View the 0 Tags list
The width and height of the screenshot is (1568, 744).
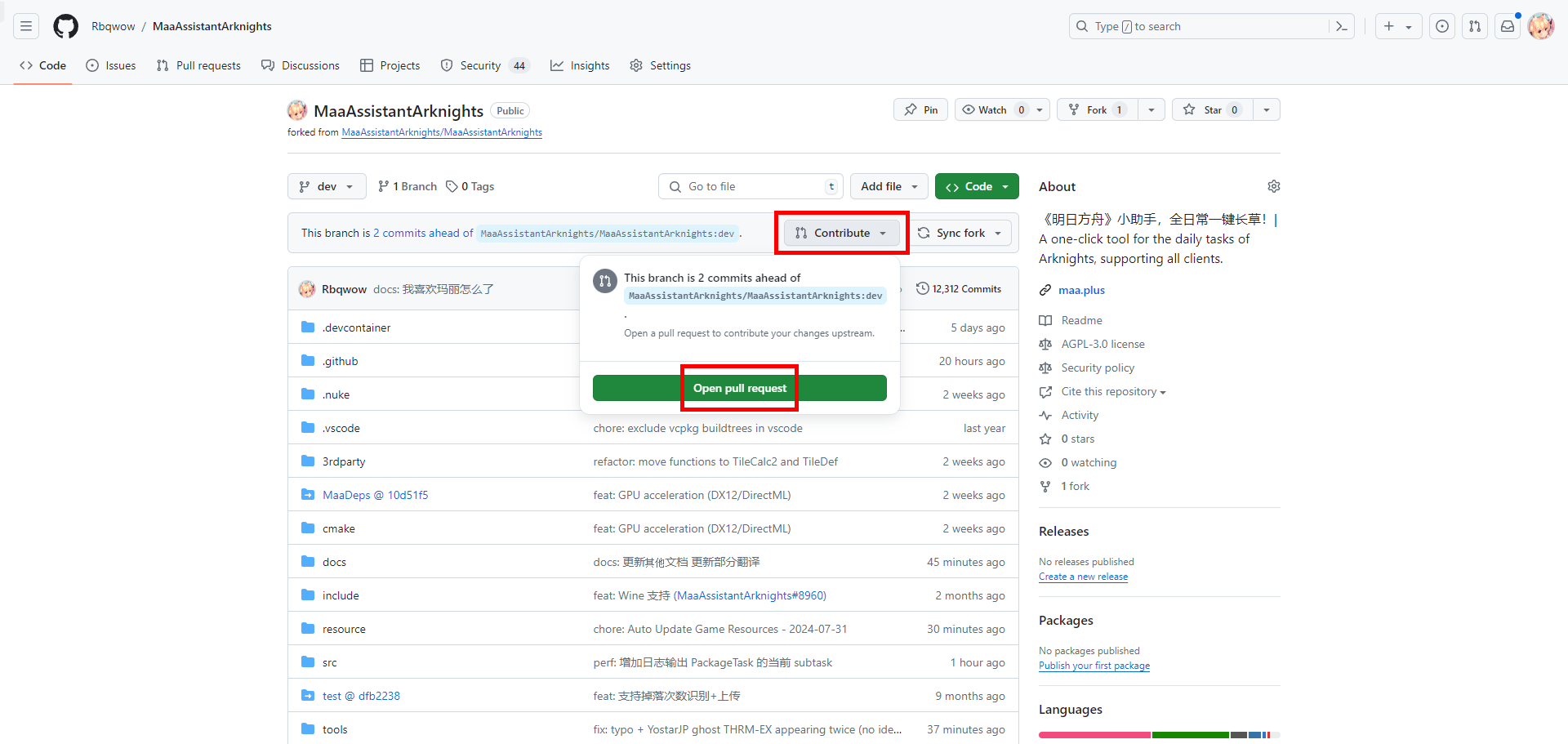470,186
